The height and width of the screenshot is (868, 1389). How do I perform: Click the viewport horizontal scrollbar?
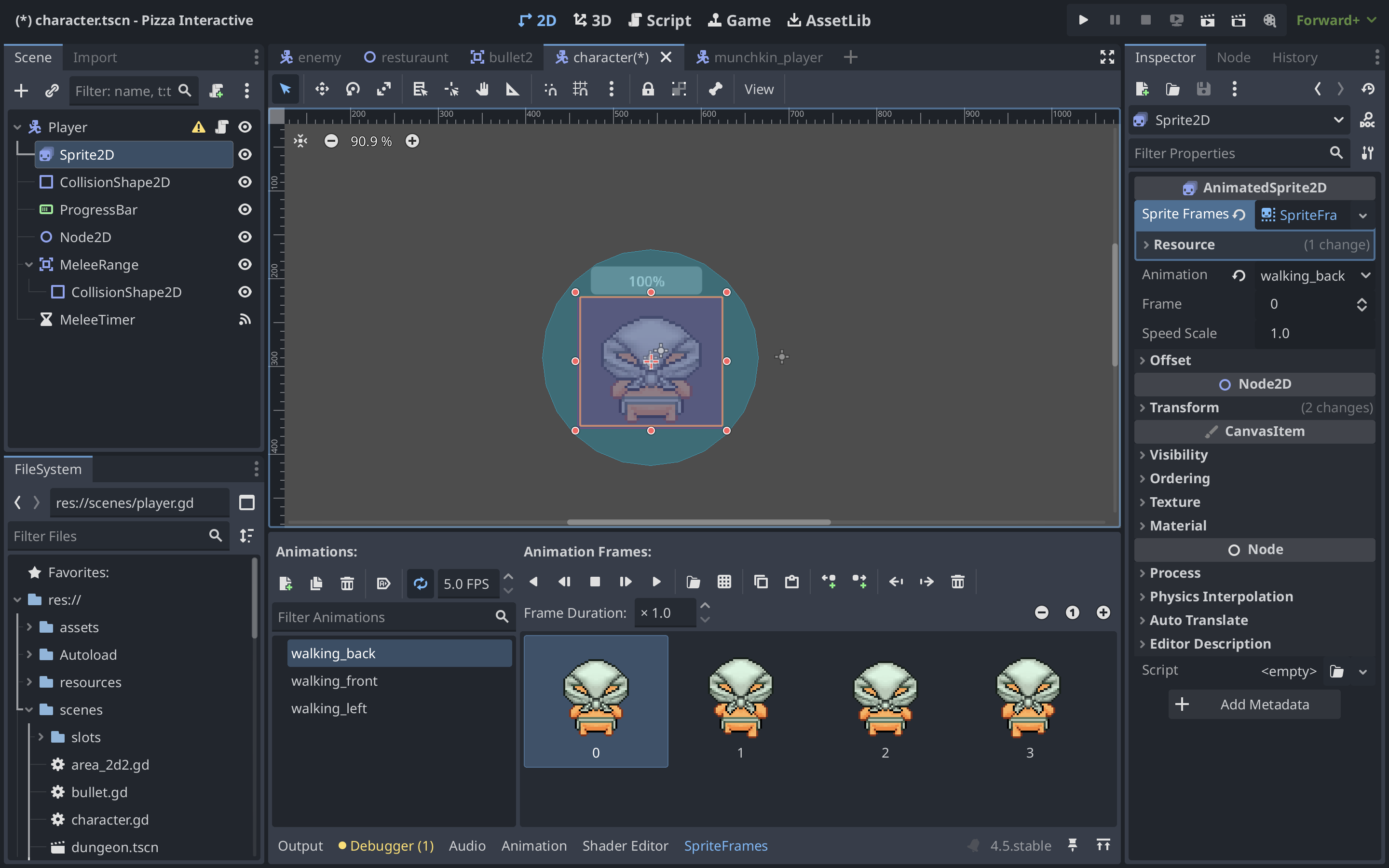click(698, 522)
